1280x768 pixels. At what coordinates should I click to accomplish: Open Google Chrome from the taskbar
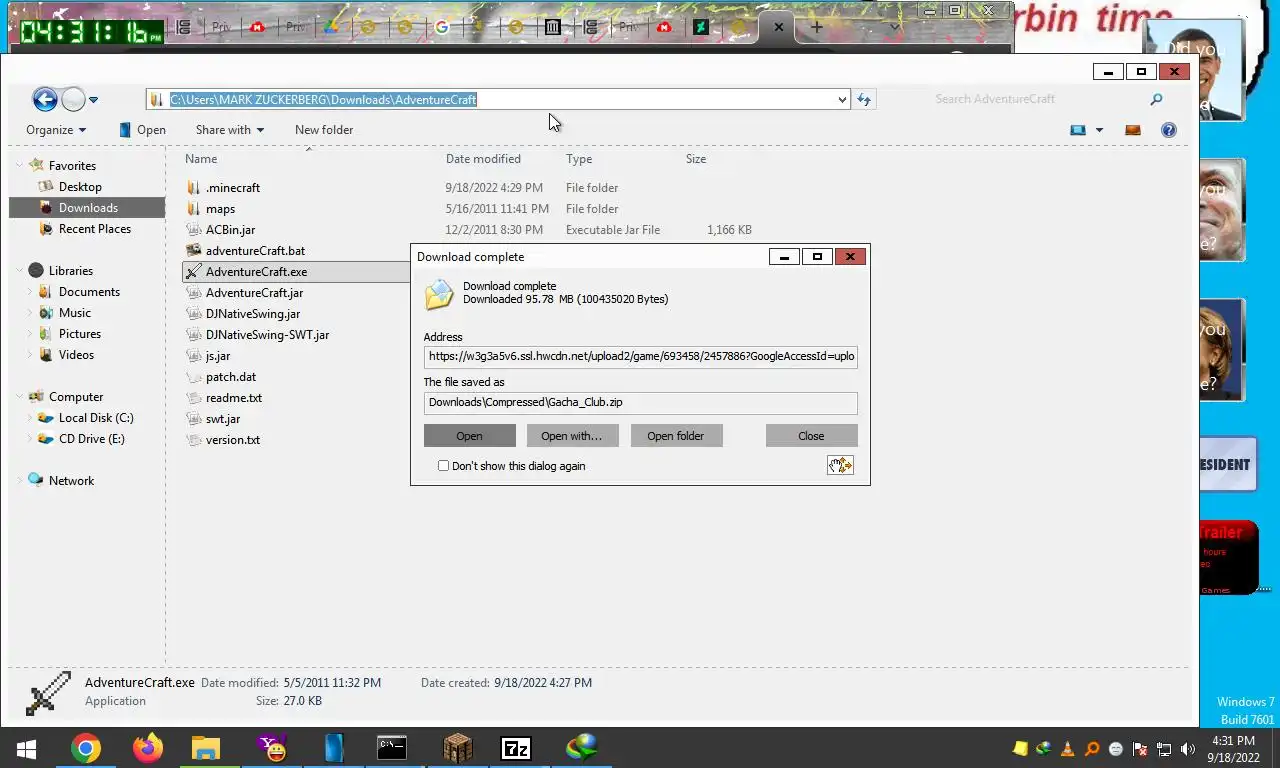86,748
